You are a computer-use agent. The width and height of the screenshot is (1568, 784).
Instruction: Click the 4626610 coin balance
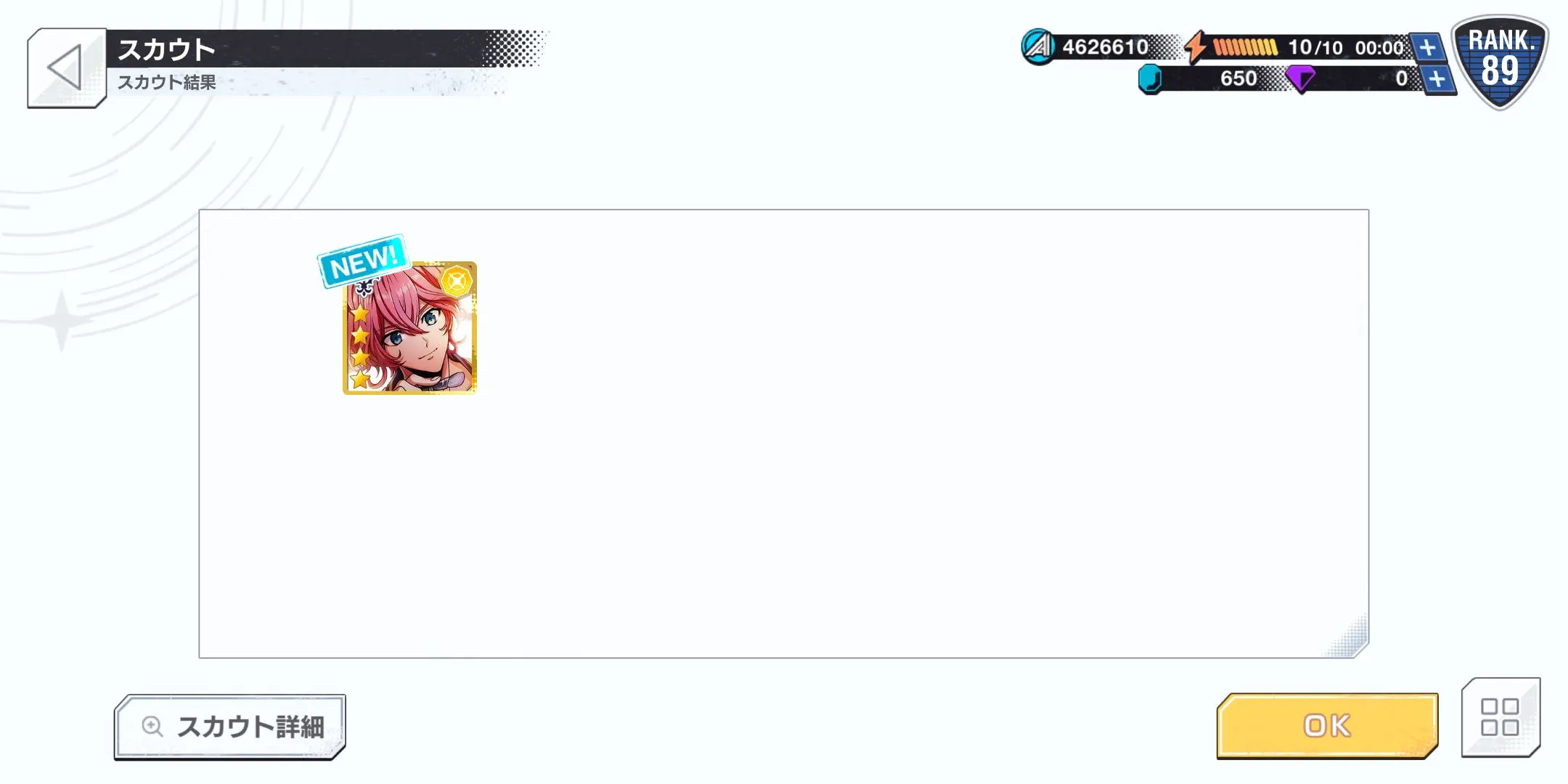(1105, 47)
